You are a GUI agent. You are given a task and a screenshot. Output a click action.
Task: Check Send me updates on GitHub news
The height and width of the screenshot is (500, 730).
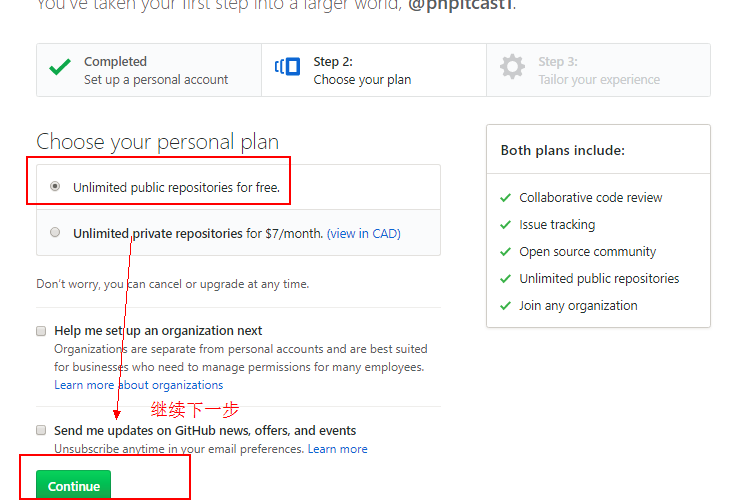click(41, 430)
